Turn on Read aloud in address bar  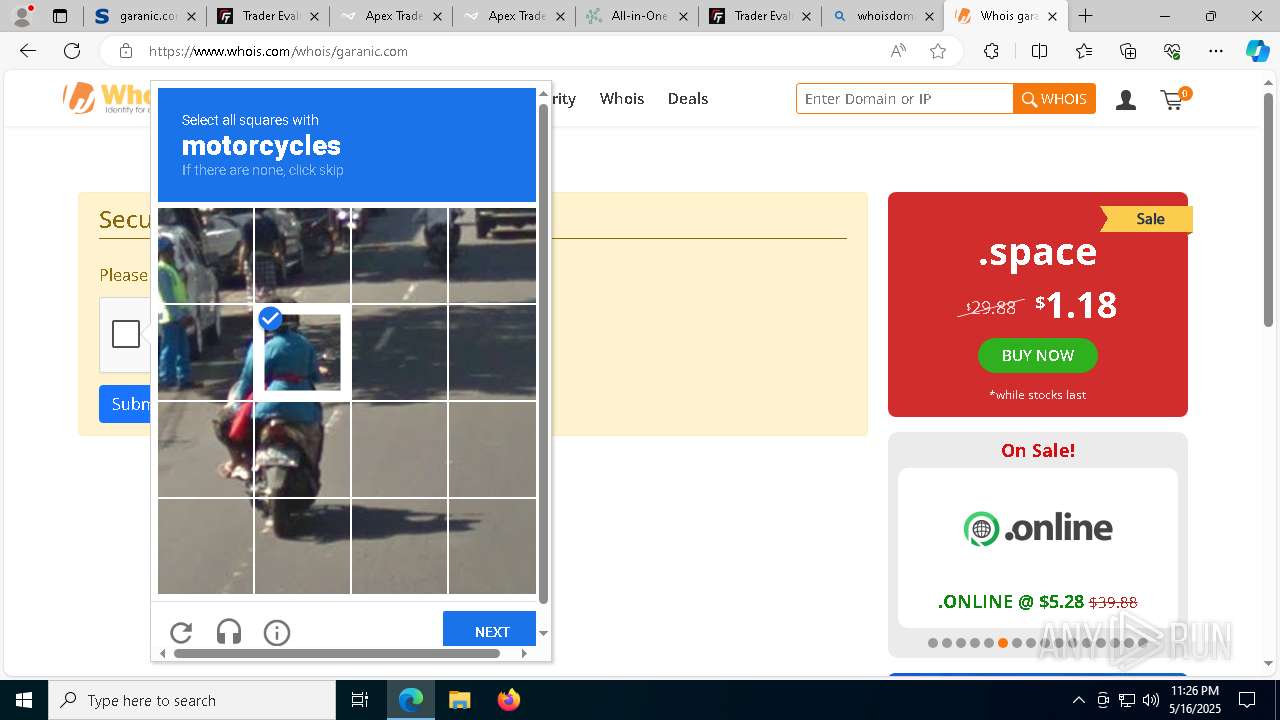click(x=898, y=51)
